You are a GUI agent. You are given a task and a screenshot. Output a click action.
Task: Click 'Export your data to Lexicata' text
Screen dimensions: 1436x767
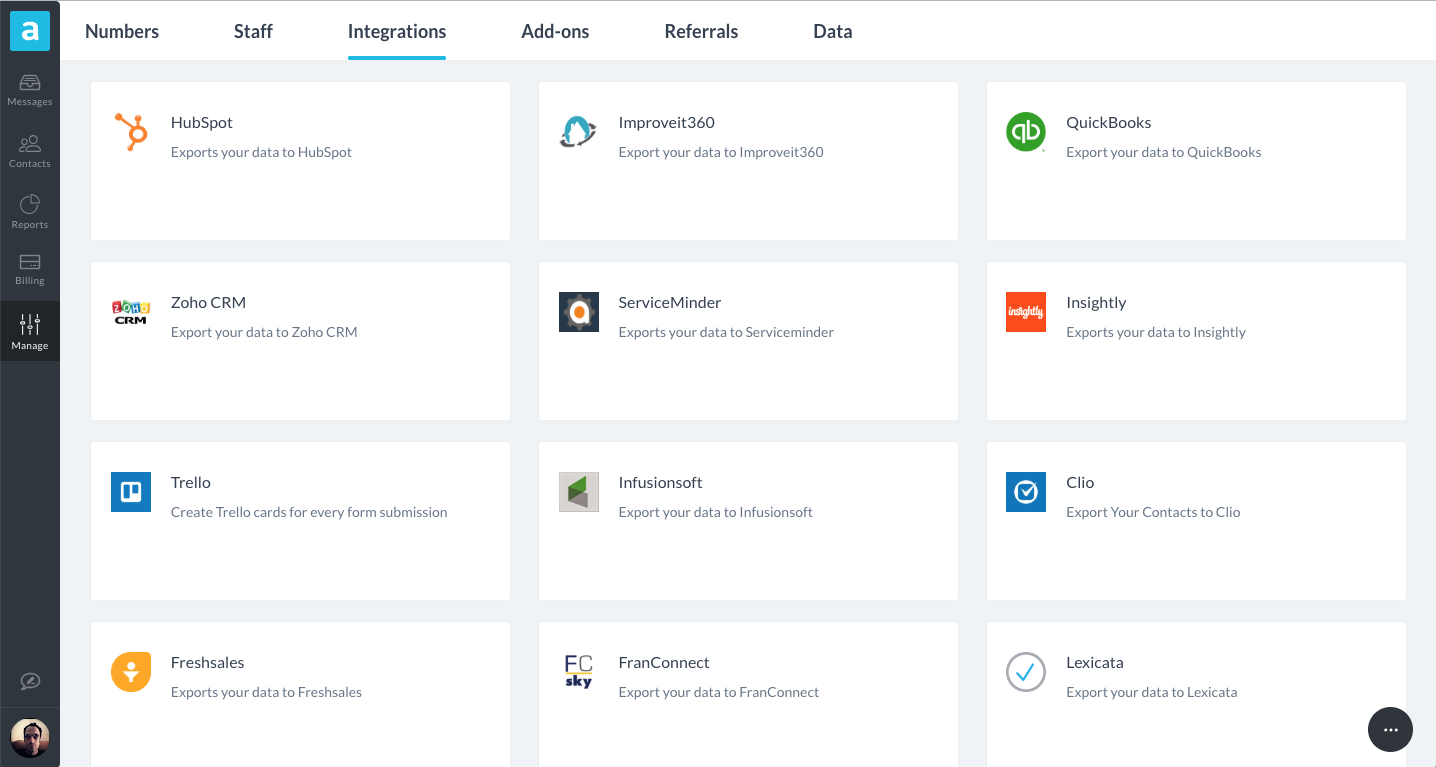tap(1152, 692)
